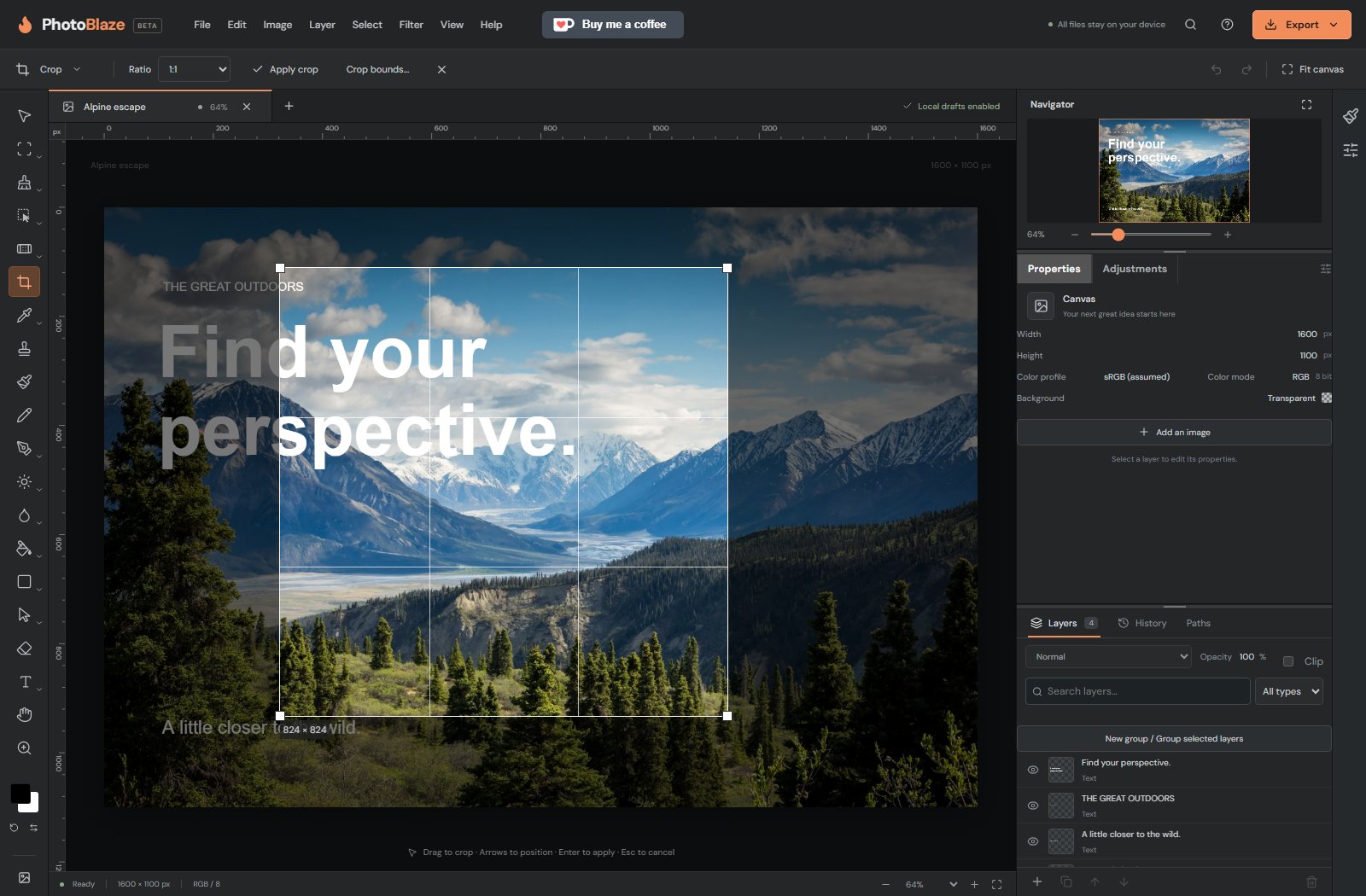This screenshot has height=896, width=1366.
Task: Switch to the Adjustments tab
Action: tap(1135, 269)
